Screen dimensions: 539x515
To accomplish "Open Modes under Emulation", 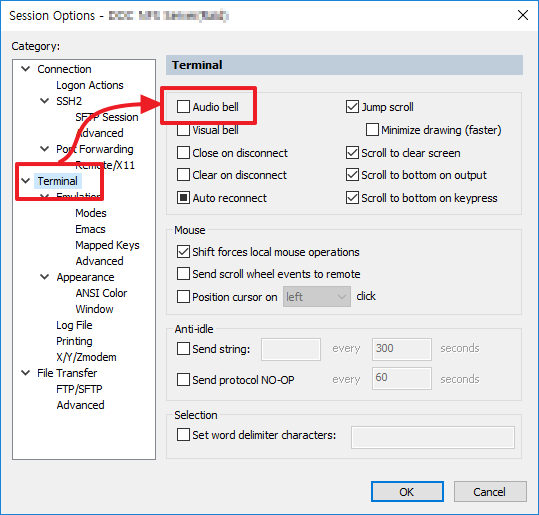I will [91, 213].
